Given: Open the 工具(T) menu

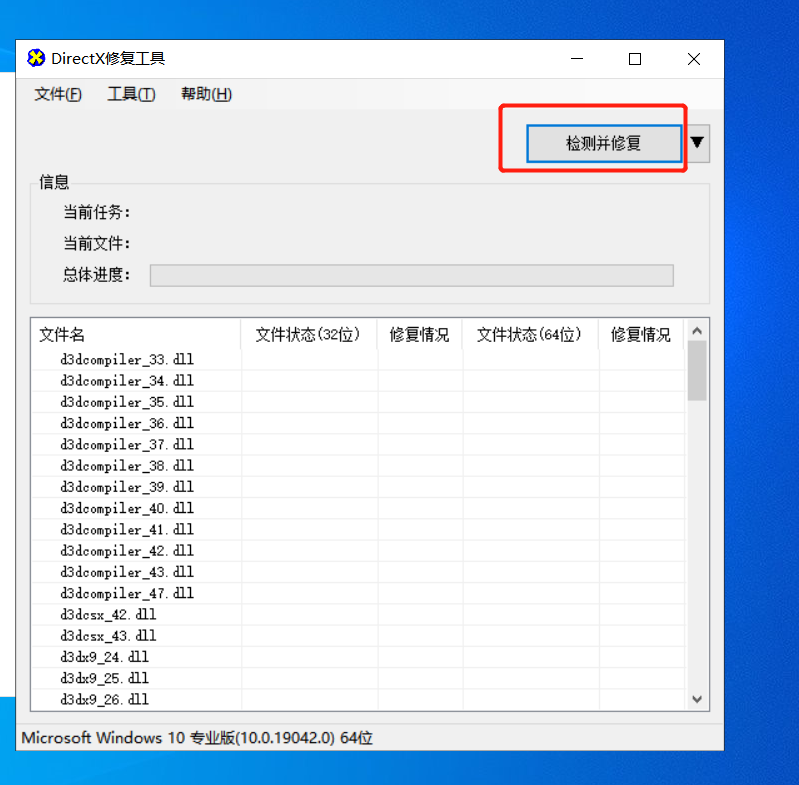Looking at the screenshot, I should click(x=131, y=94).
